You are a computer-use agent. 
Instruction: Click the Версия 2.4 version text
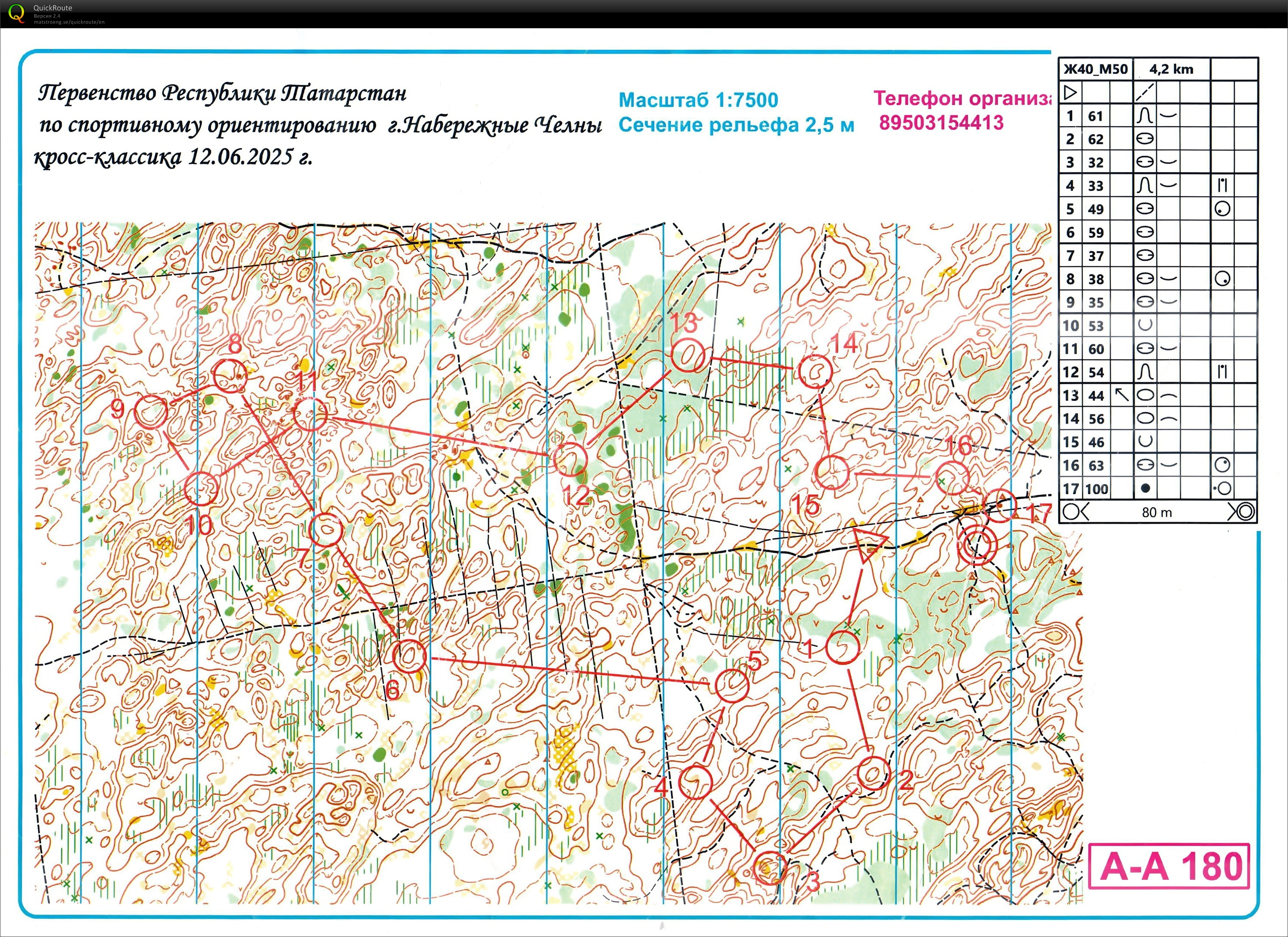point(47,16)
